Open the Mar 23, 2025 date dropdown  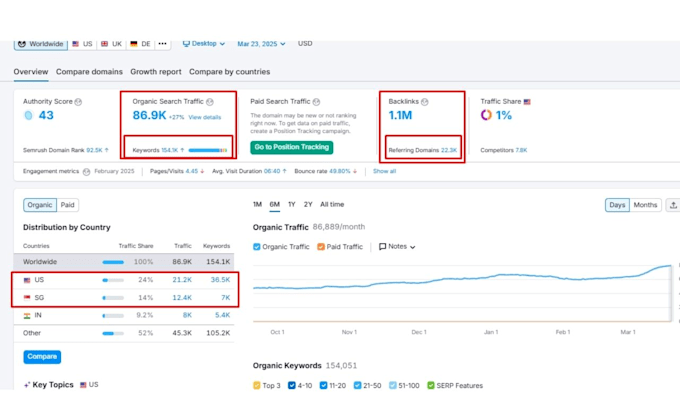[261, 44]
